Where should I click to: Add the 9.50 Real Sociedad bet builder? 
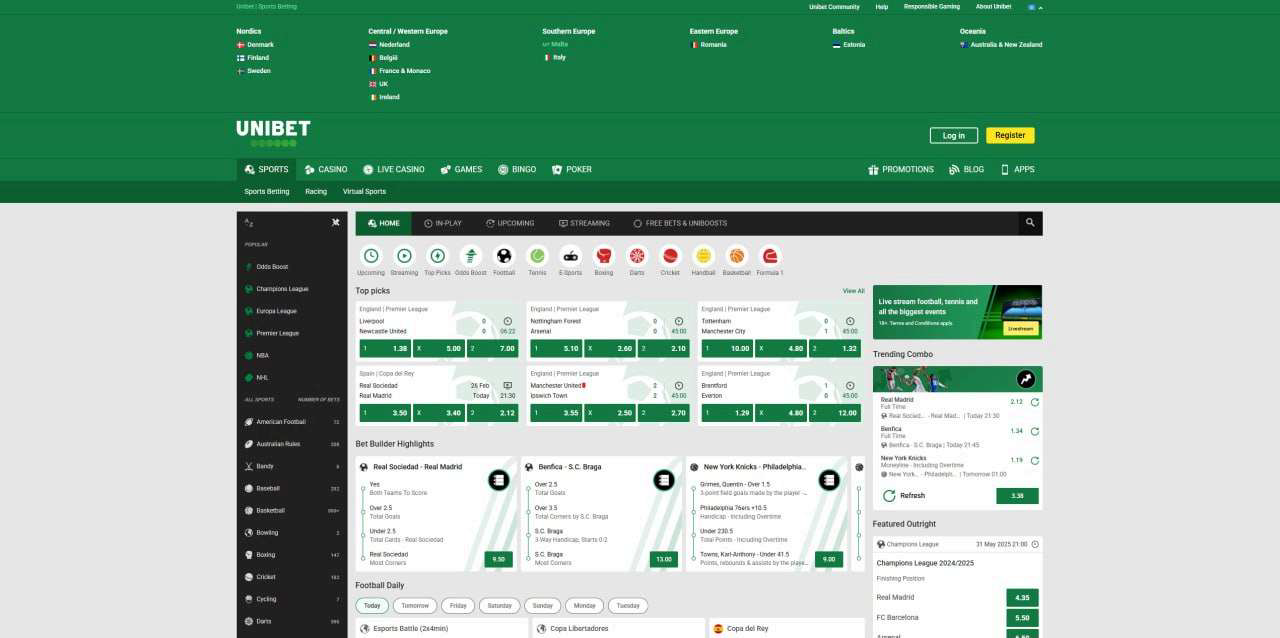499,559
